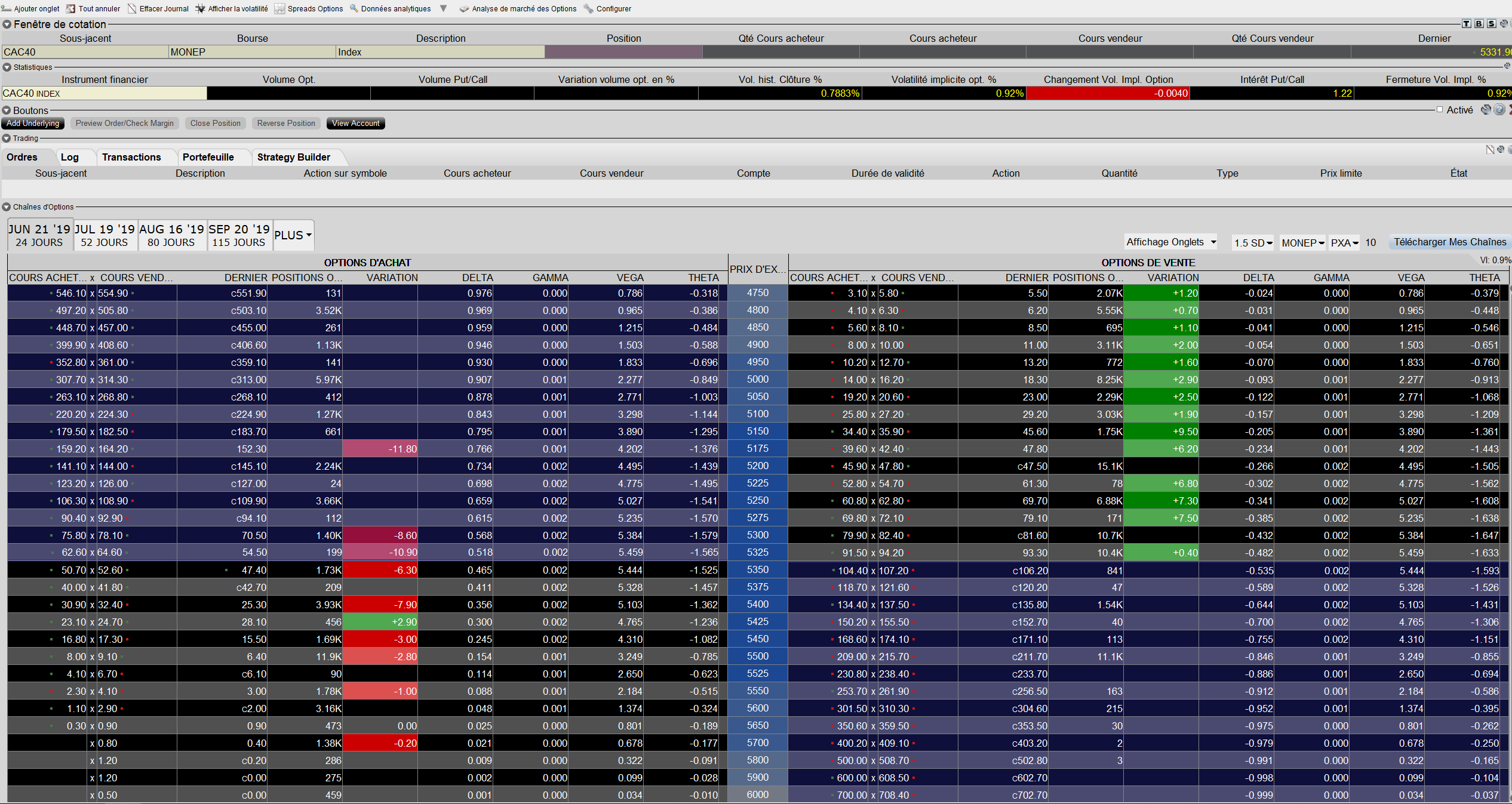Screen dimensions: 1512x804
Task: Open the MONEP exchange dropdown
Action: (1302, 243)
